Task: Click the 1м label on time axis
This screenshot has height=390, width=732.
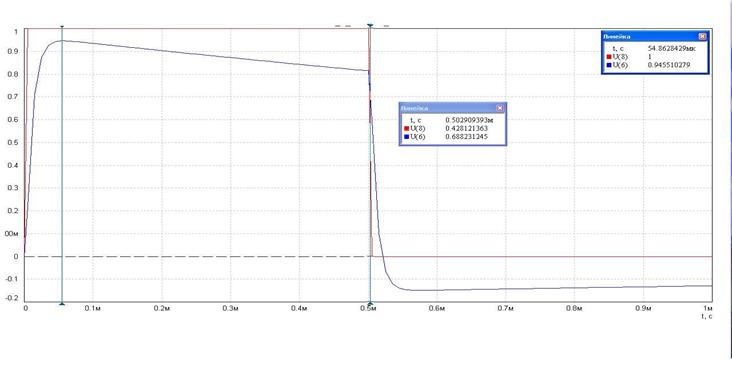Action: [708, 308]
